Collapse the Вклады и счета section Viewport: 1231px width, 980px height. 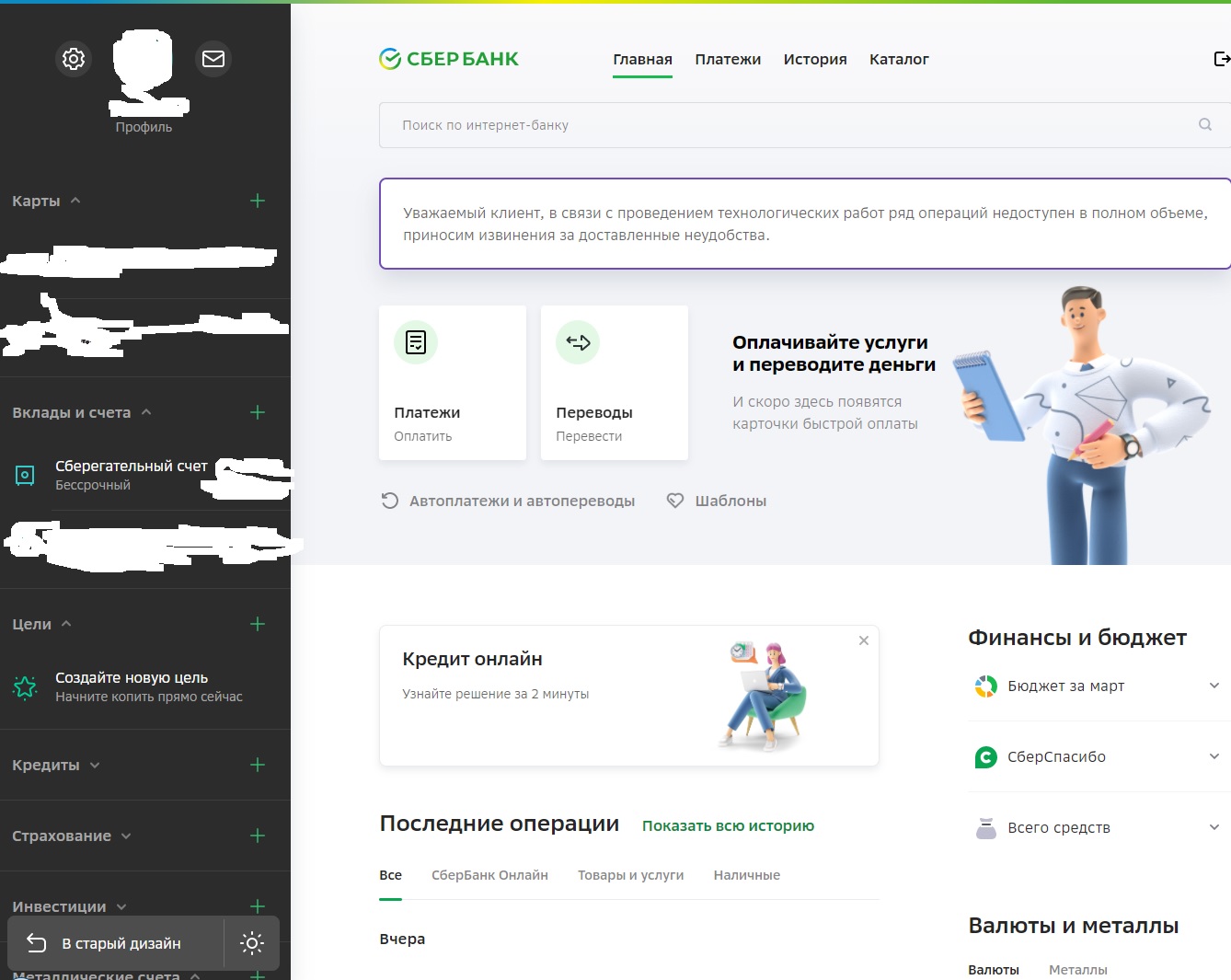(x=146, y=412)
